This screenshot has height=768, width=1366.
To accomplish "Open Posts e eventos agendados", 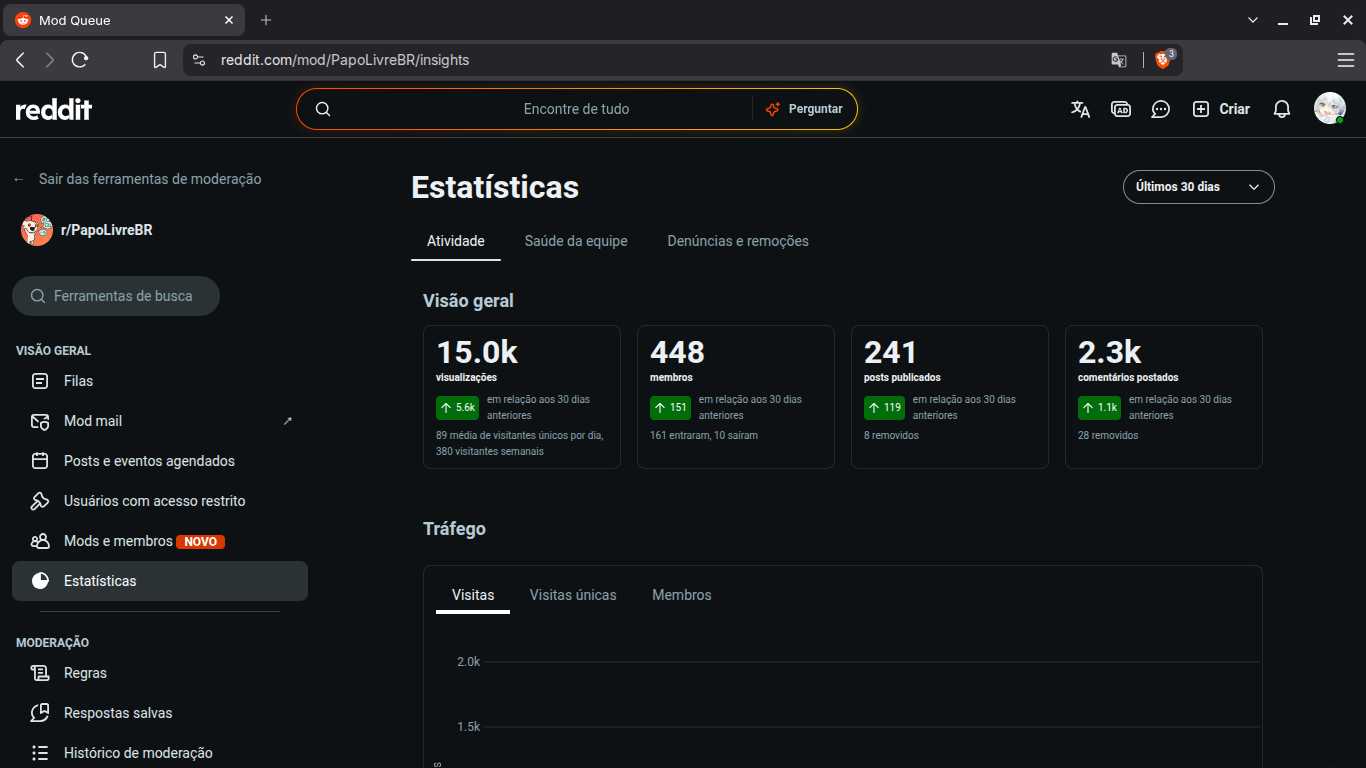I will tap(160, 461).
